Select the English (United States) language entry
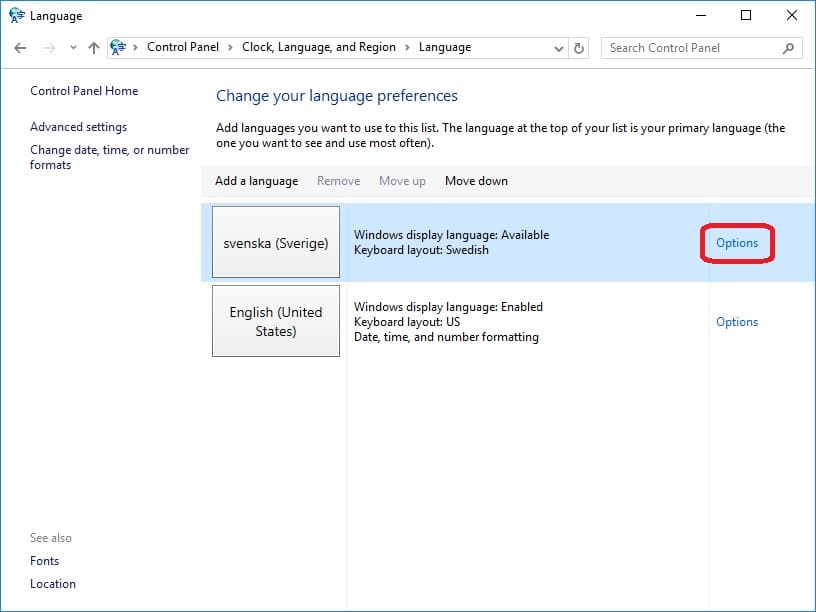Image resolution: width=816 pixels, height=612 pixels. 276,320
